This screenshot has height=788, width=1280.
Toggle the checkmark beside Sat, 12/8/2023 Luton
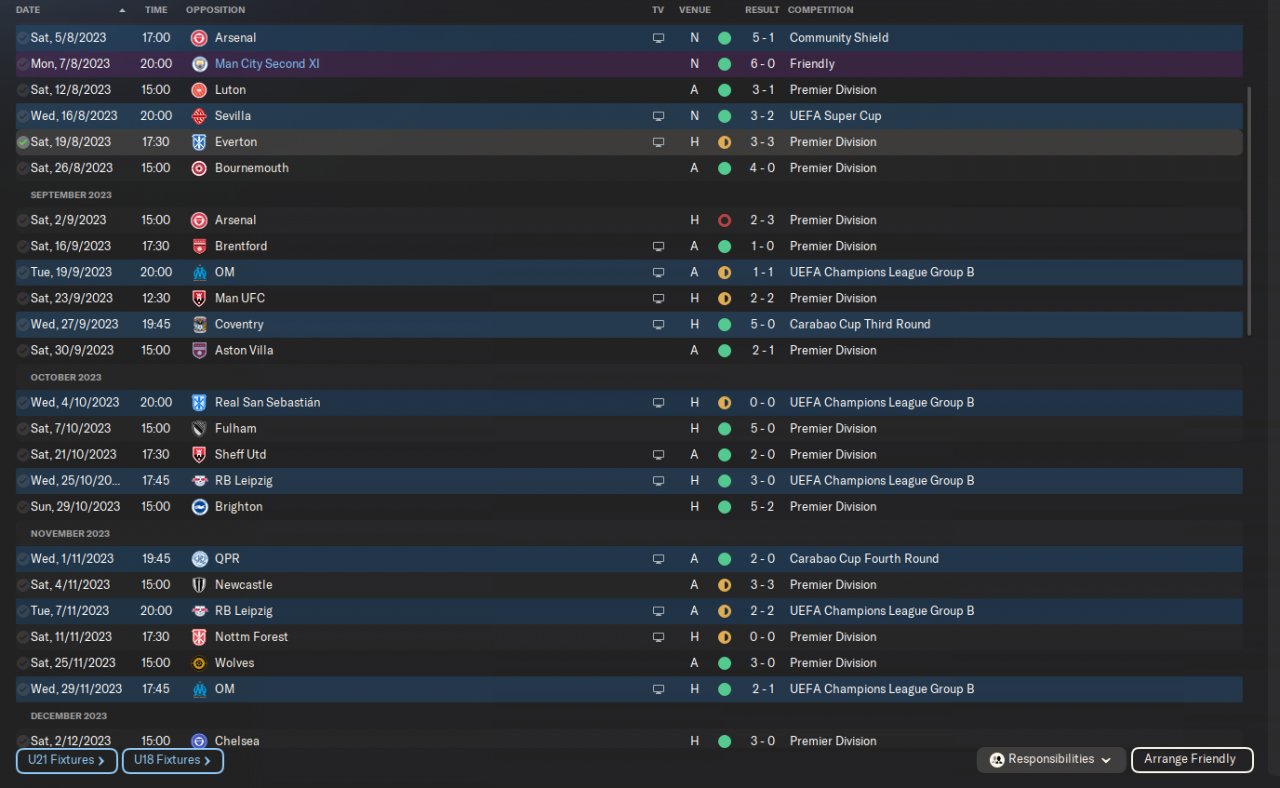pyautogui.click(x=23, y=90)
